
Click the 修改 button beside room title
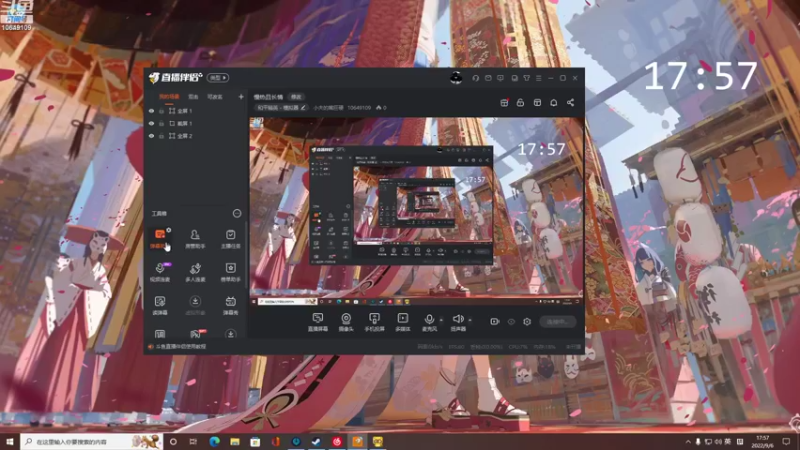(x=296, y=97)
